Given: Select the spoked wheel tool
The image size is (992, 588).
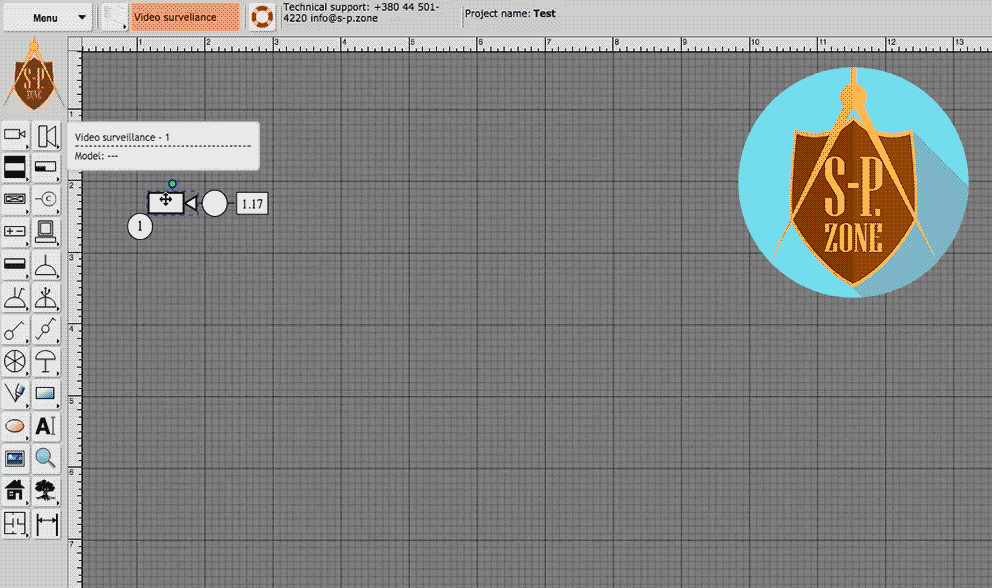Looking at the screenshot, I should (x=15, y=361).
